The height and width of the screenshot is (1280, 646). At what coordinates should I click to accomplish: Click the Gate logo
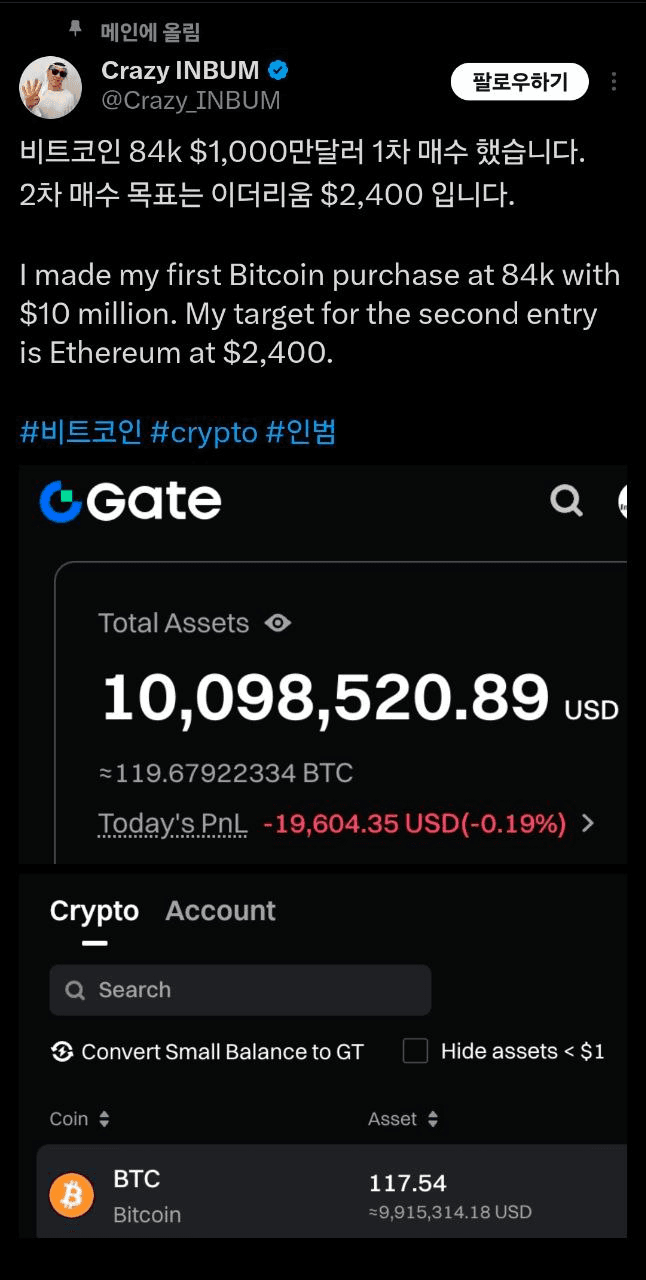(130, 501)
